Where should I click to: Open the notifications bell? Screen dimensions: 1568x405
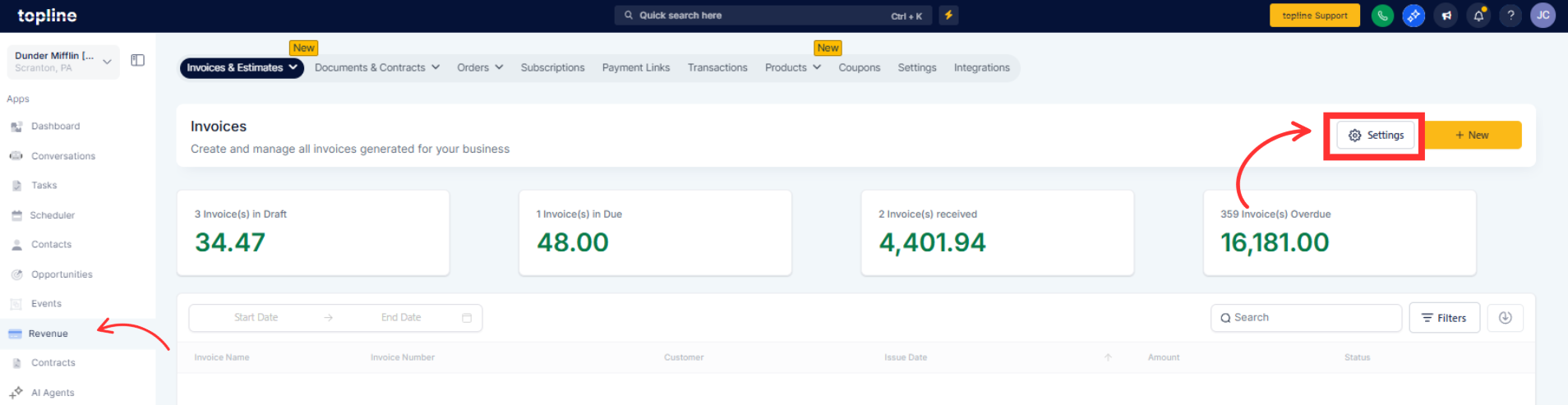[1478, 16]
